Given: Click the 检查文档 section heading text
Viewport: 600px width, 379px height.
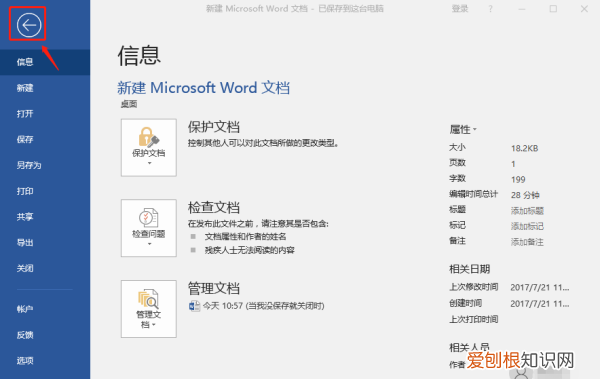Looking at the screenshot, I should 214,207.
